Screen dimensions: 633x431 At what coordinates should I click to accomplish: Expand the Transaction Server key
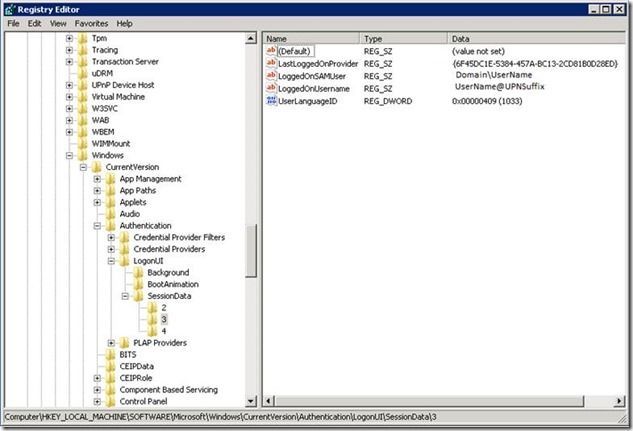(x=69, y=62)
